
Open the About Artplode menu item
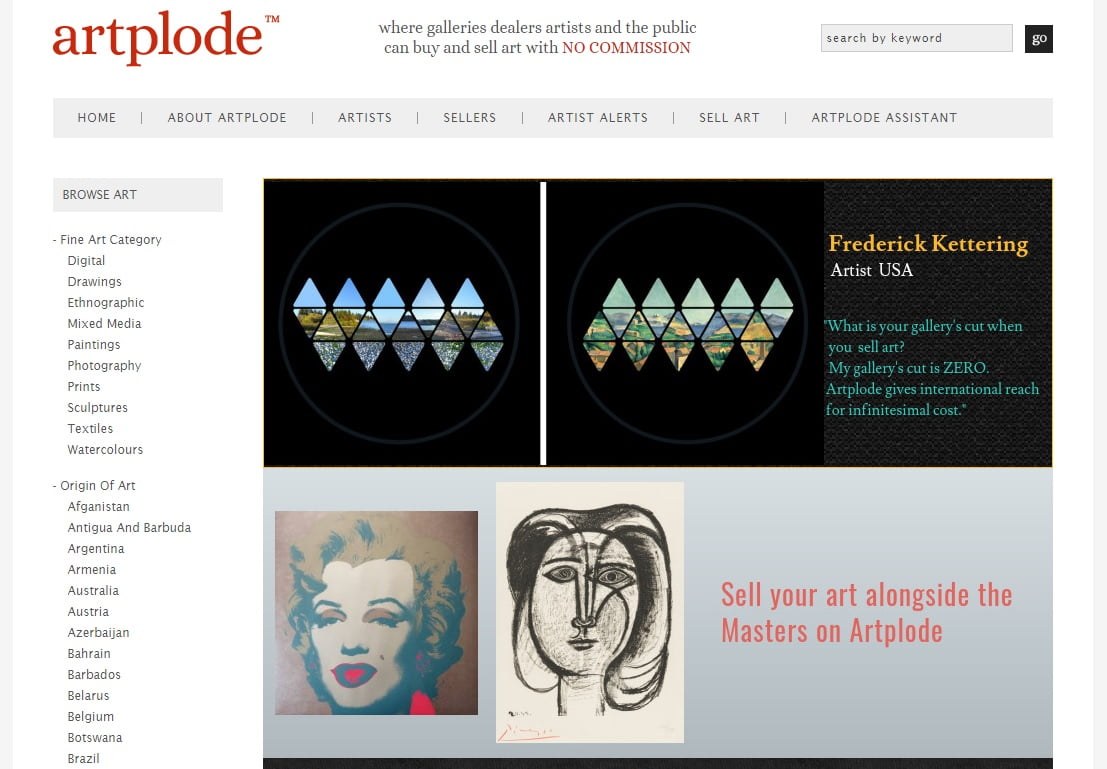[227, 118]
